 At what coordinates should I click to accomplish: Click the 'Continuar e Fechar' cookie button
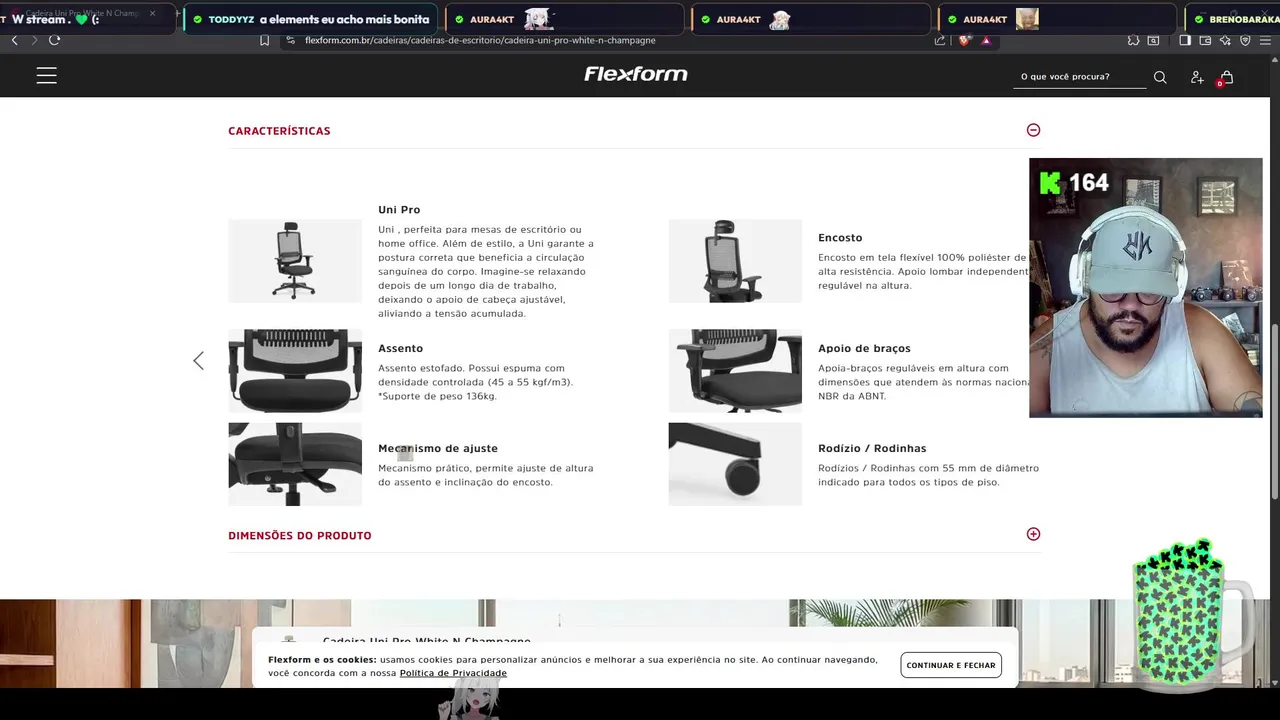tap(951, 665)
